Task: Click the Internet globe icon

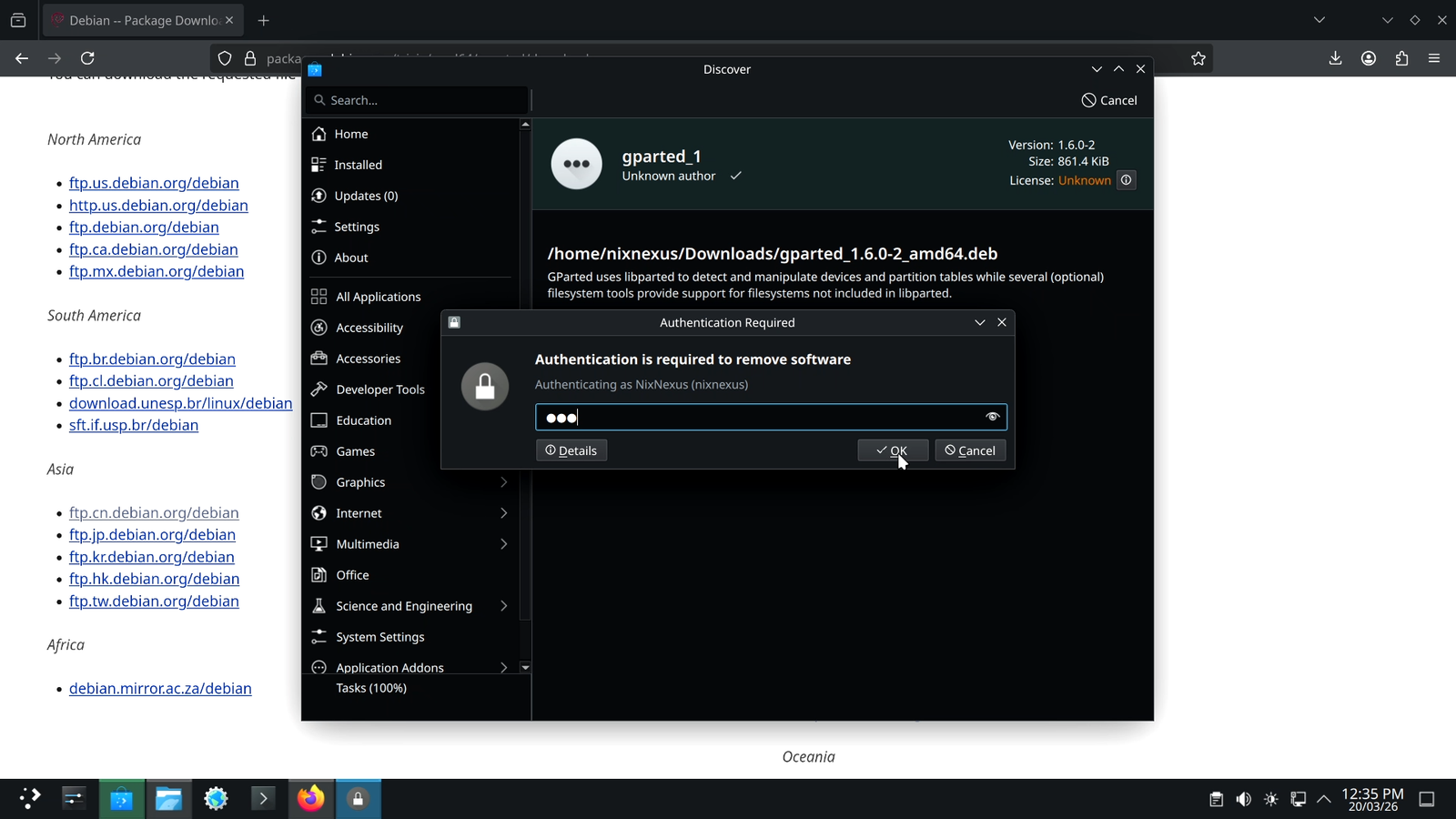Action: point(318,513)
